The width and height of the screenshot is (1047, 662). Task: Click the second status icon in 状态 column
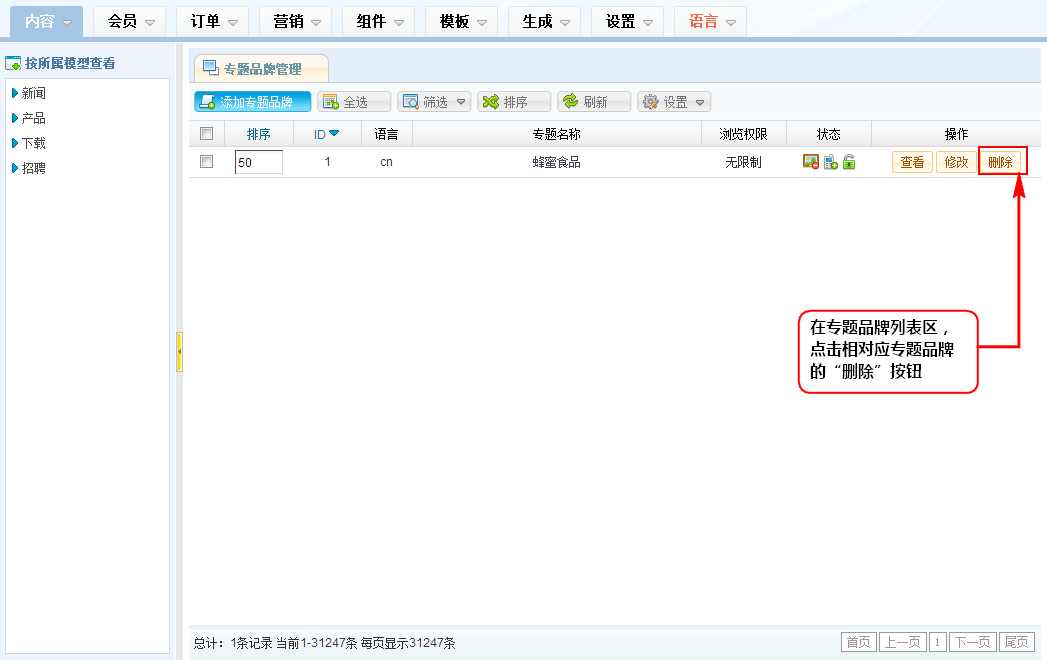coord(830,162)
